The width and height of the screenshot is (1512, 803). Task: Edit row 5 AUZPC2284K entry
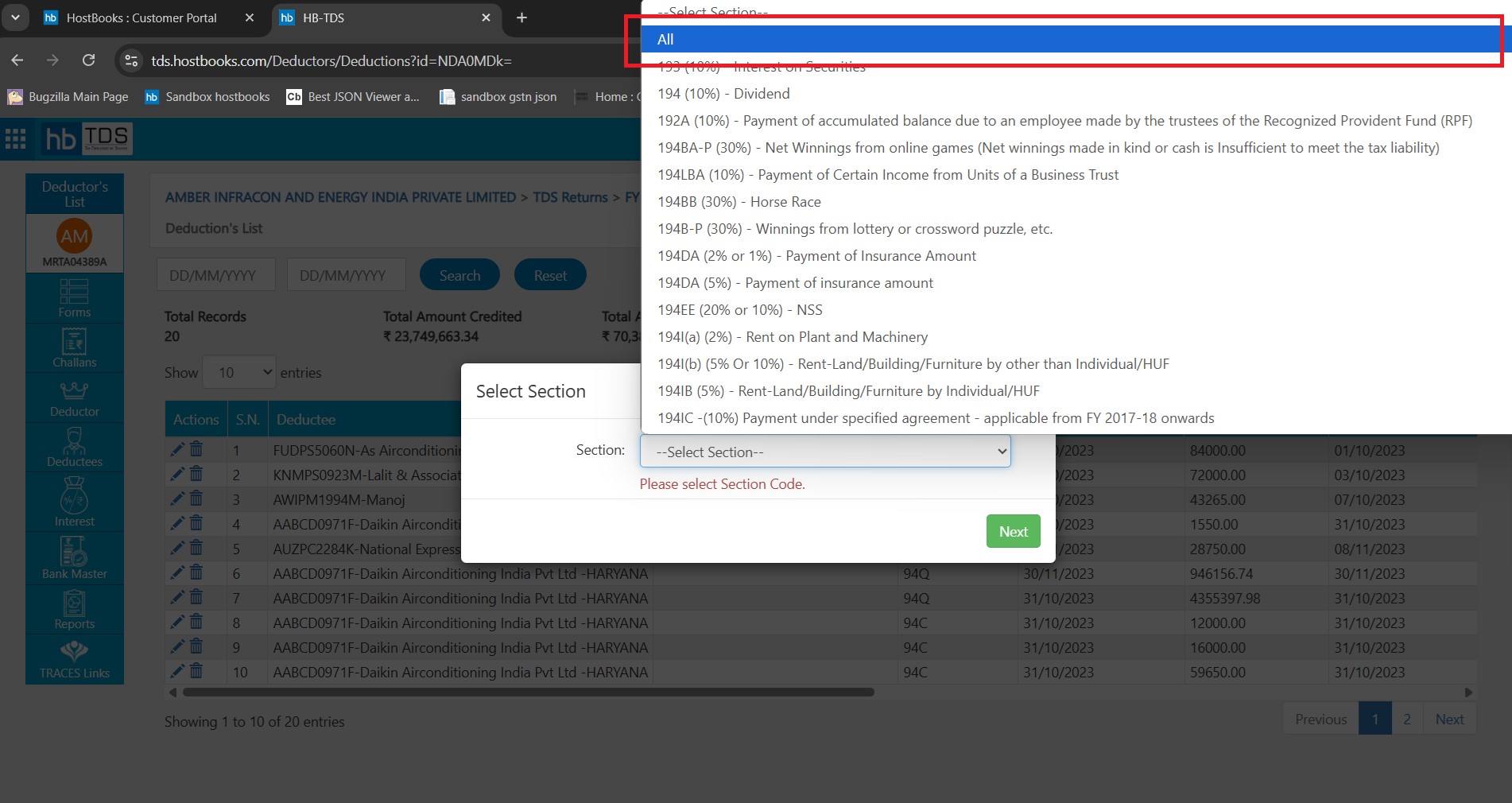(177, 549)
